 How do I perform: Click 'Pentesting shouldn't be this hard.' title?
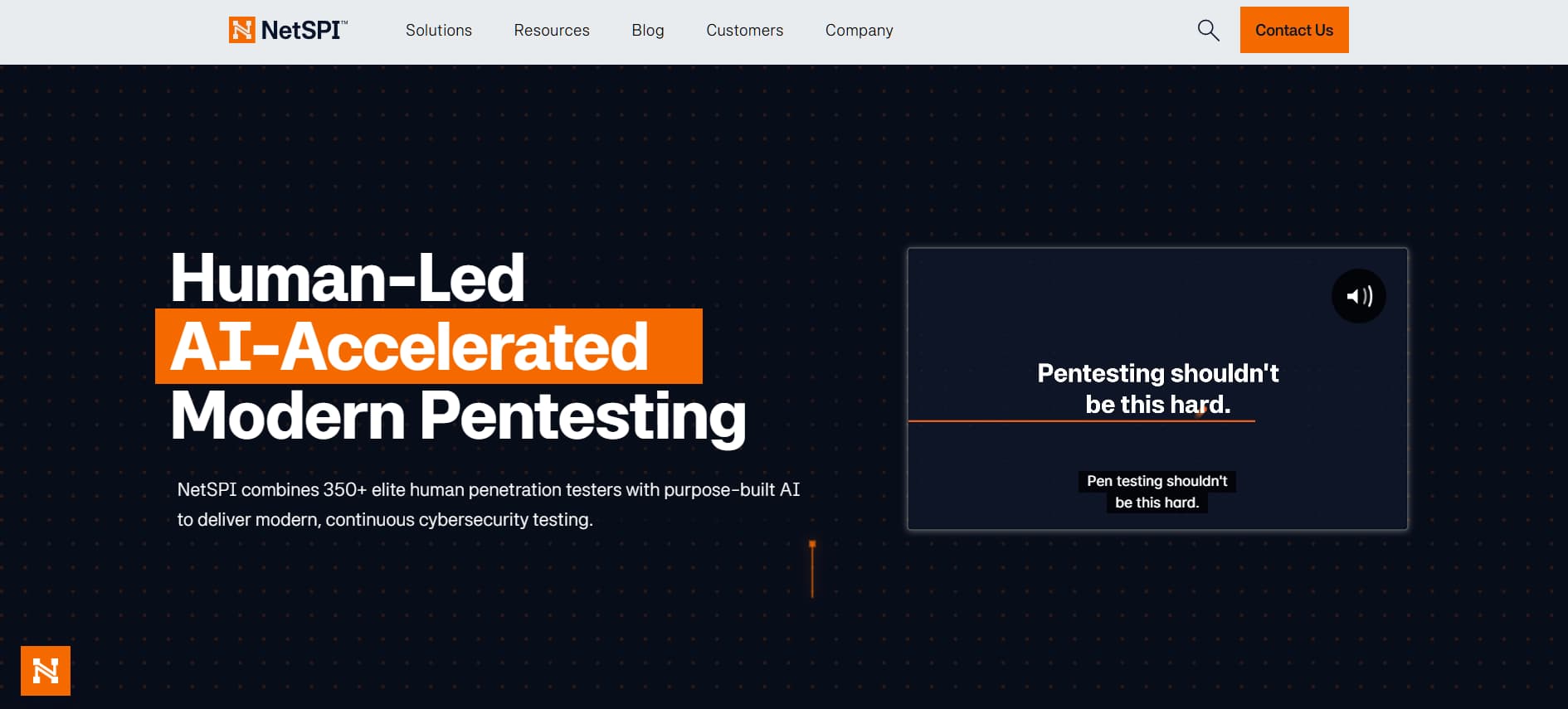coord(1157,388)
